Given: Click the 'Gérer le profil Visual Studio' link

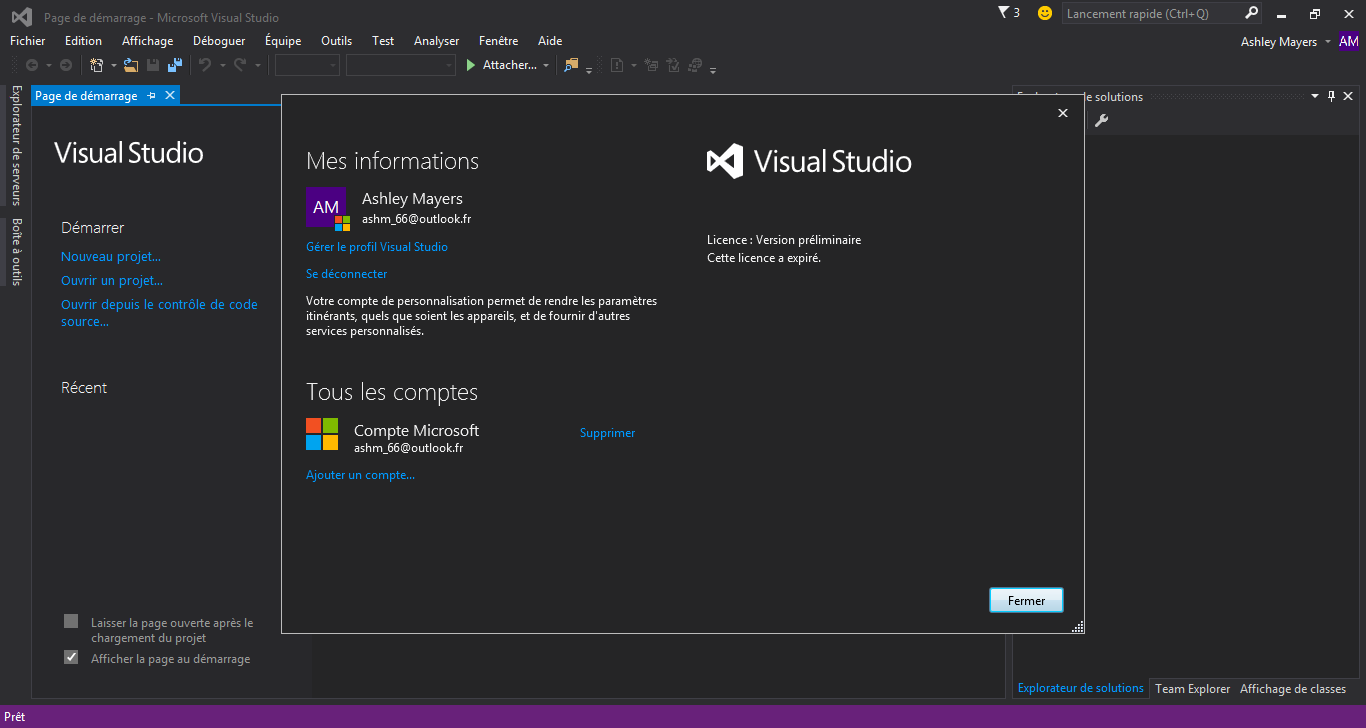Looking at the screenshot, I should point(377,247).
